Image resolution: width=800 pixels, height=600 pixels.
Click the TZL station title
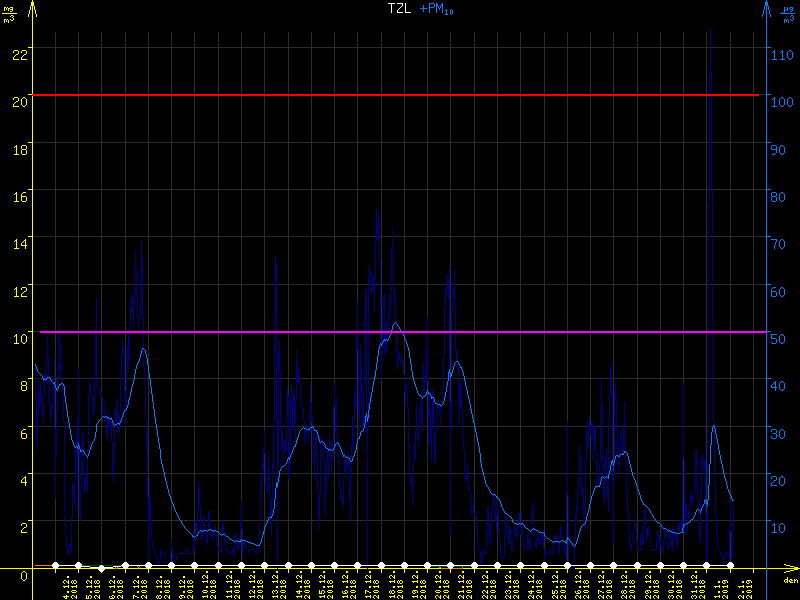399,8
